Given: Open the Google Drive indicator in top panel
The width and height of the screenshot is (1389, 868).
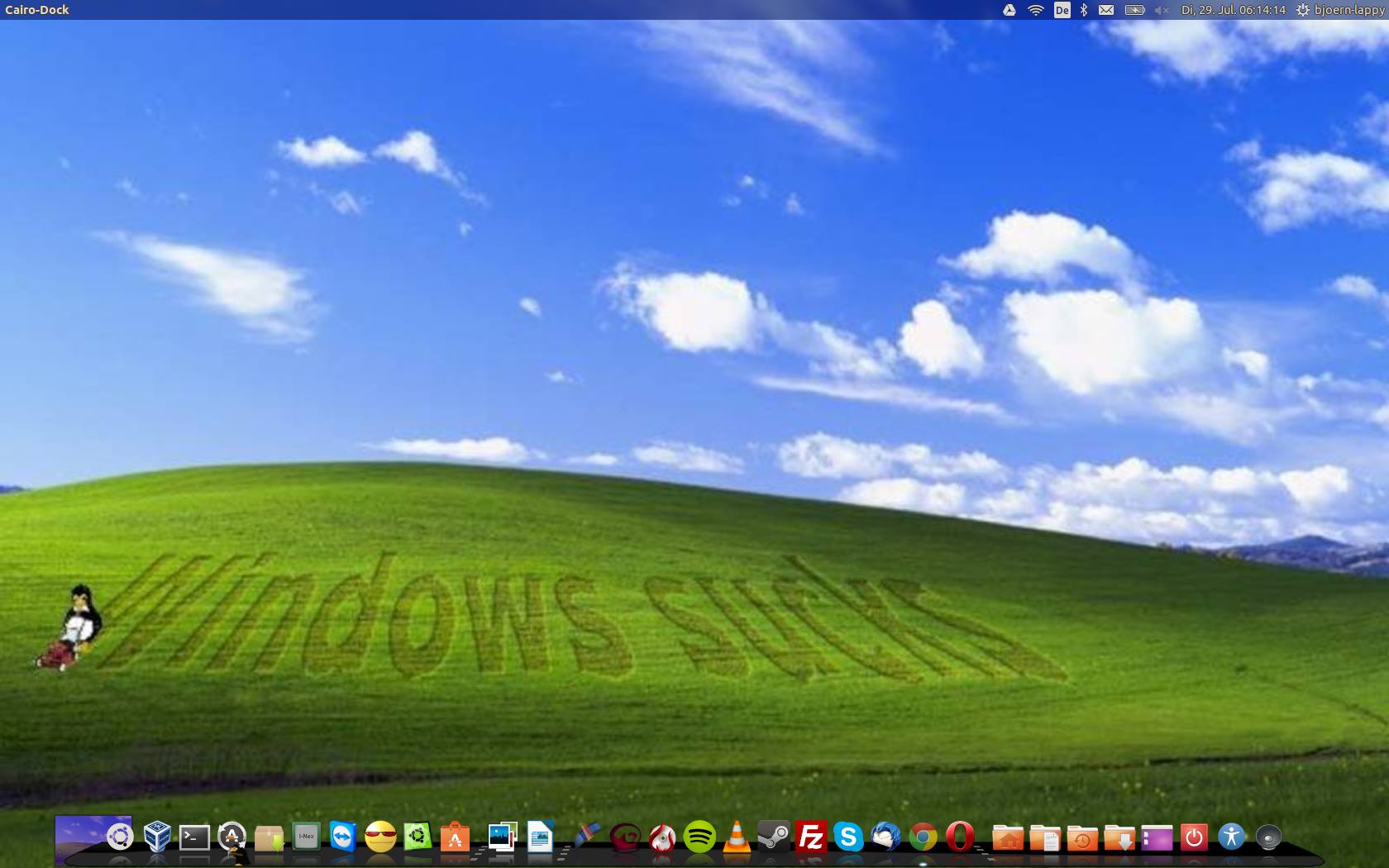Looking at the screenshot, I should [x=1010, y=10].
